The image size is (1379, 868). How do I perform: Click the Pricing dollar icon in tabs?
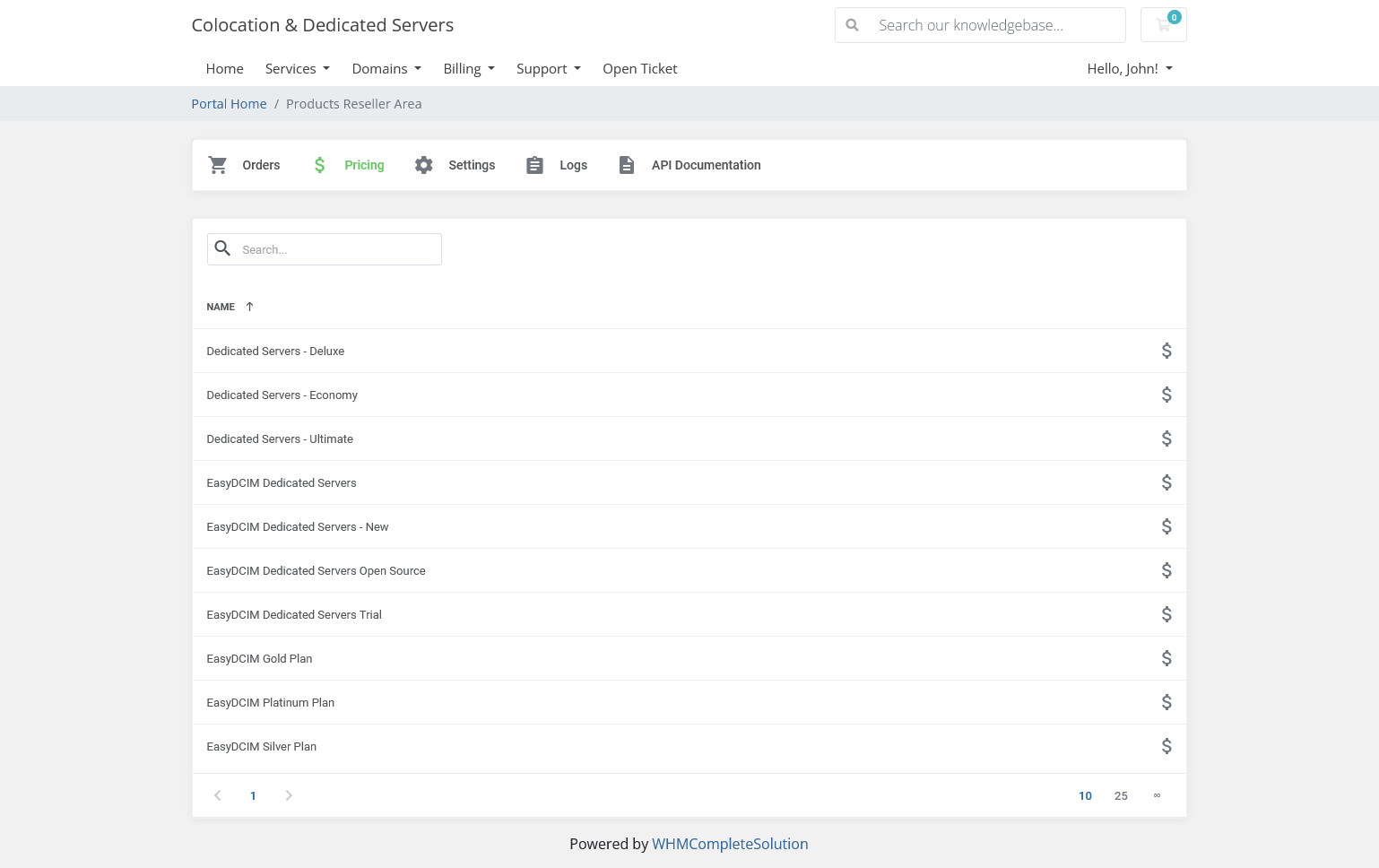click(319, 165)
